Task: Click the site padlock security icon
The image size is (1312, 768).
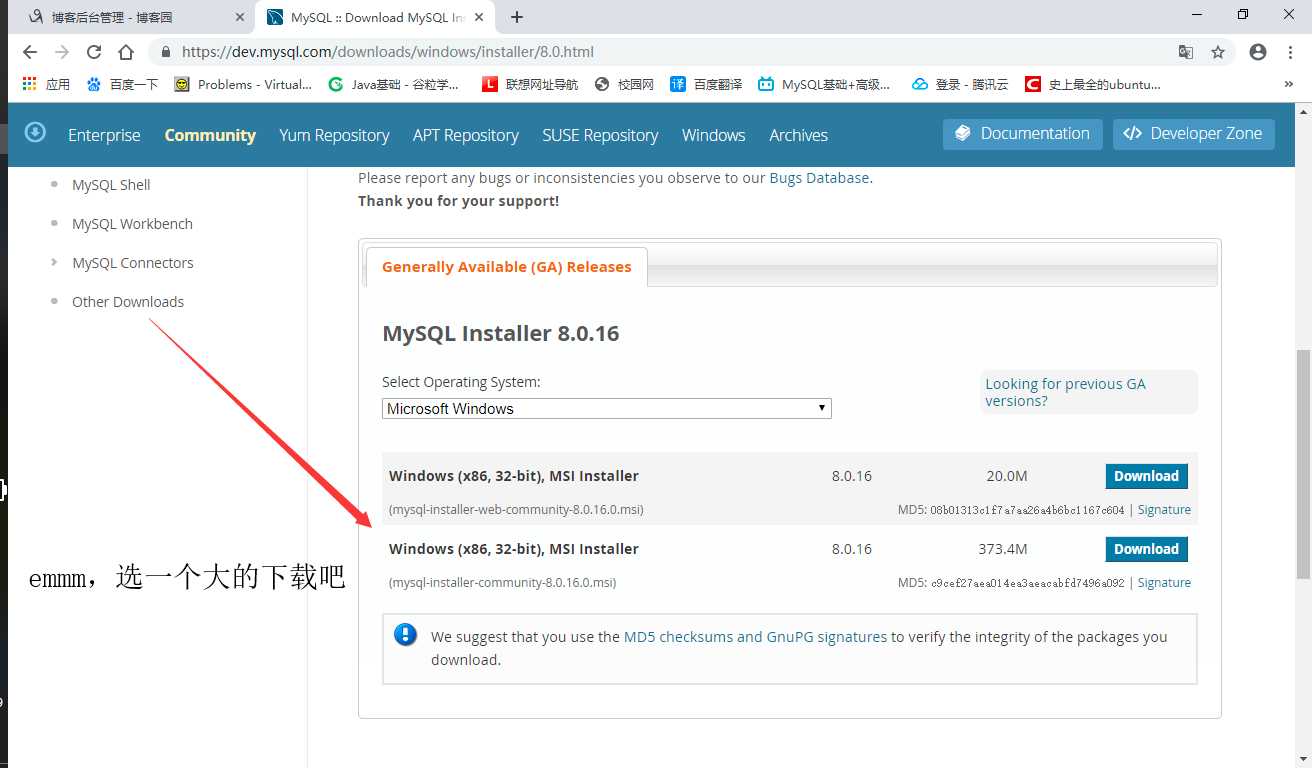Action: [x=166, y=52]
